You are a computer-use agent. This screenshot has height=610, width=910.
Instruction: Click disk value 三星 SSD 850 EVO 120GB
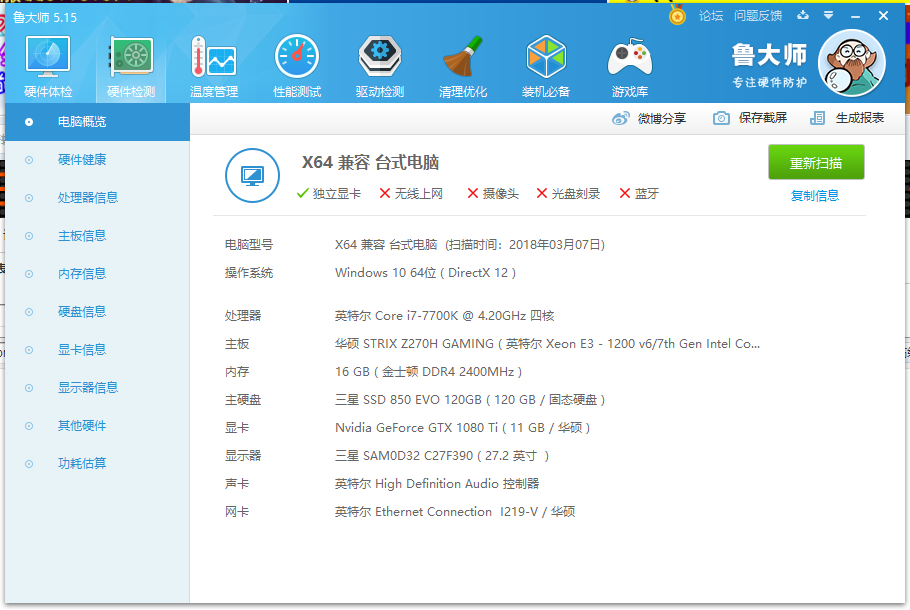(x=470, y=399)
